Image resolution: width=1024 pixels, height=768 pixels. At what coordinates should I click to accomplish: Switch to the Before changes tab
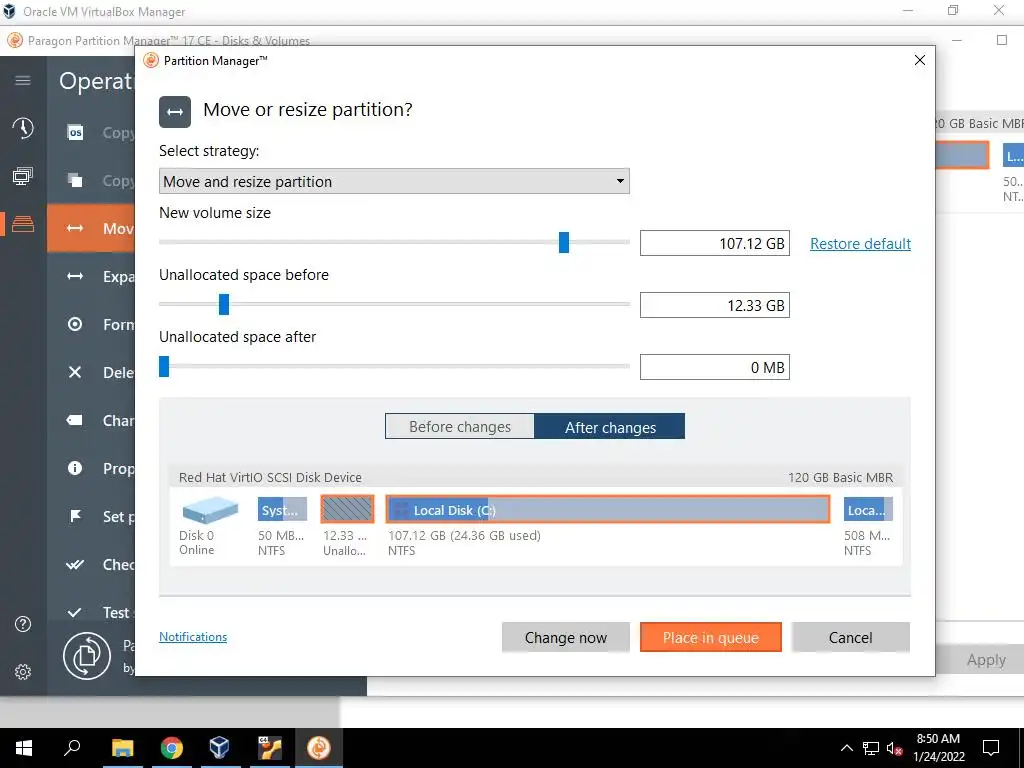click(x=460, y=426)
